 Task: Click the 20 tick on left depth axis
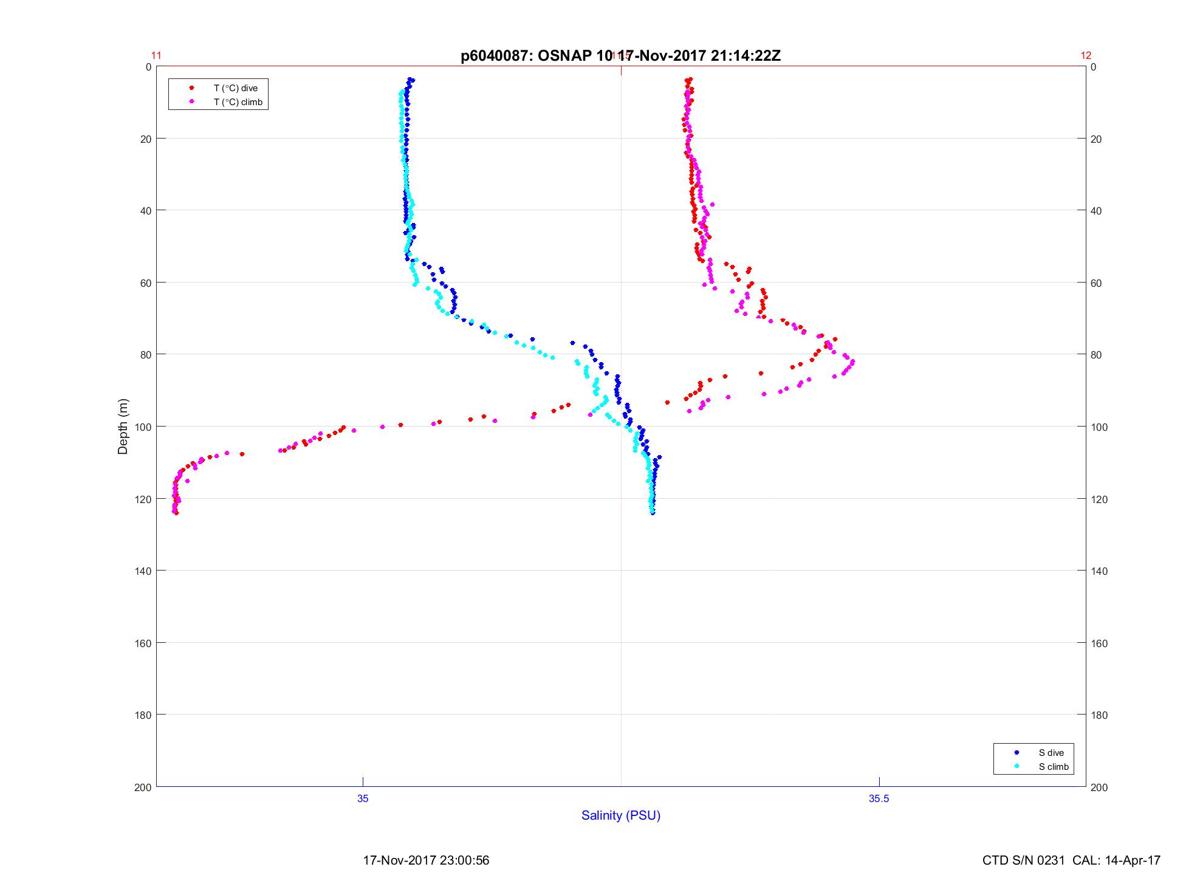(145, 139)
